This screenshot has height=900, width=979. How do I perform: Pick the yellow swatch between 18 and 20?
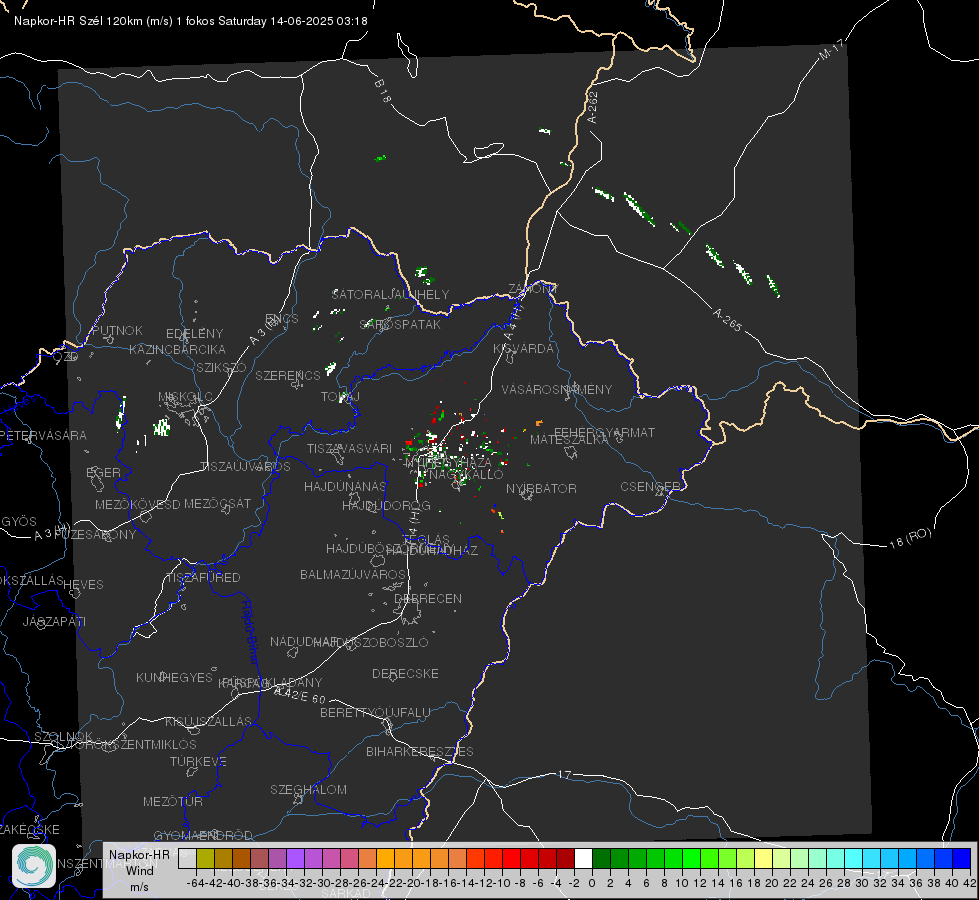pyautogui.click(x=763, y=858)
